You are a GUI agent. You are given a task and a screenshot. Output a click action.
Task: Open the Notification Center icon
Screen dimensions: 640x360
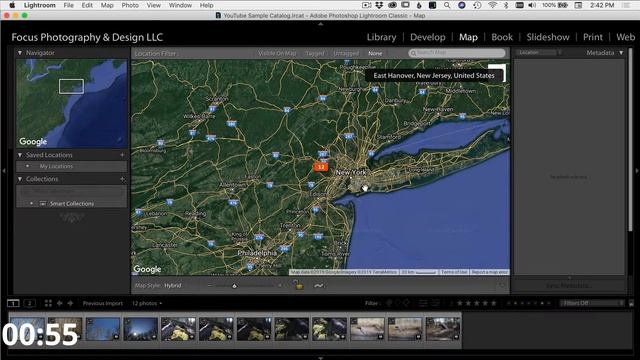point(627,5)
